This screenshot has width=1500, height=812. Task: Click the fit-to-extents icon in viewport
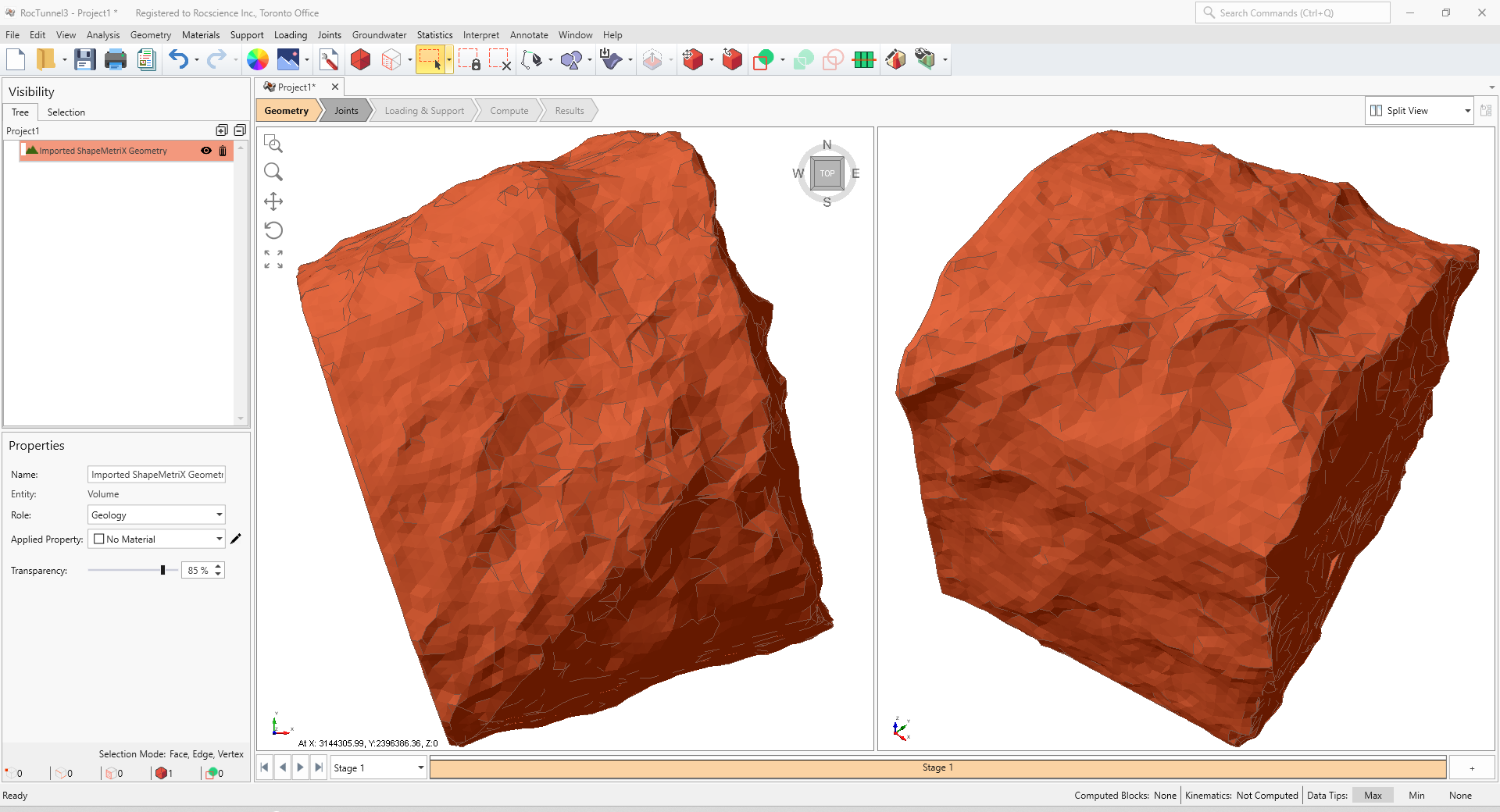(273, 259)
